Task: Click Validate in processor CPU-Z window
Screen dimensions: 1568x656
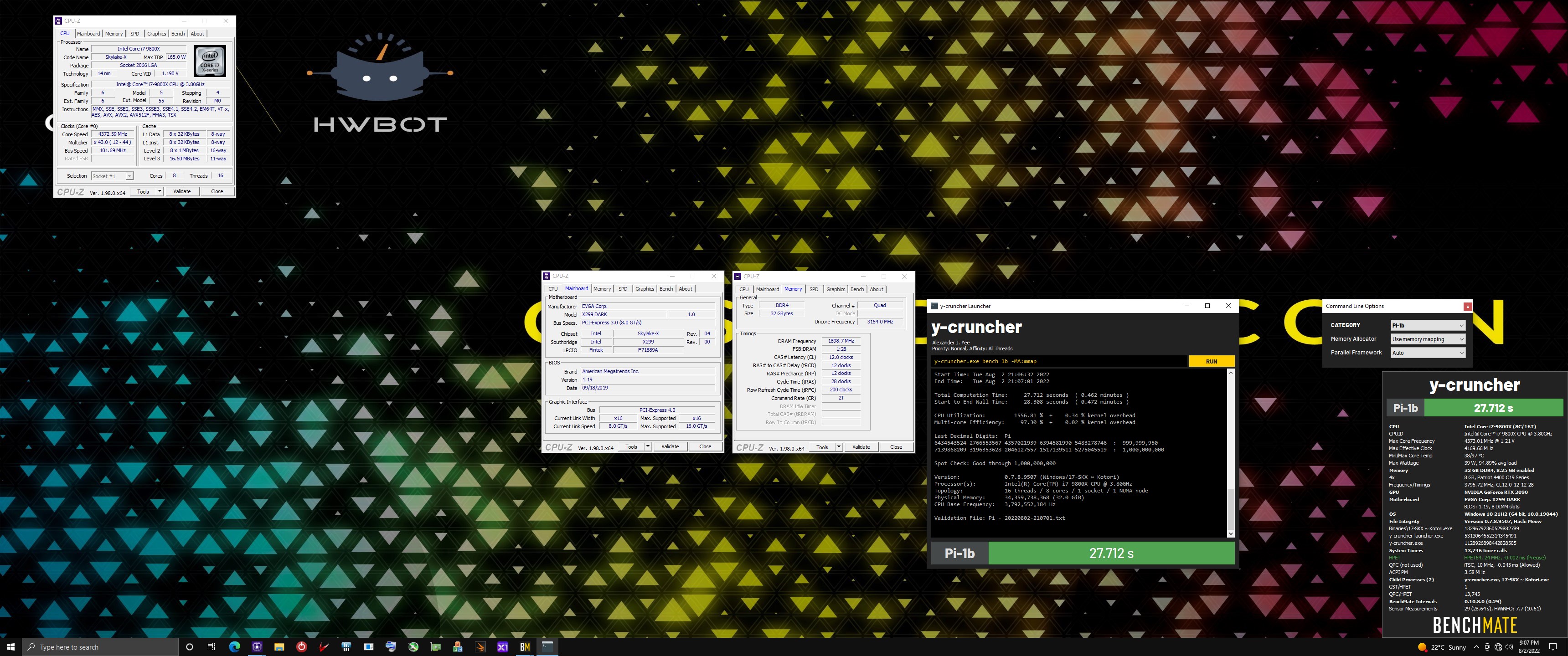Action: pyautogui.click(x=182, y=191)
